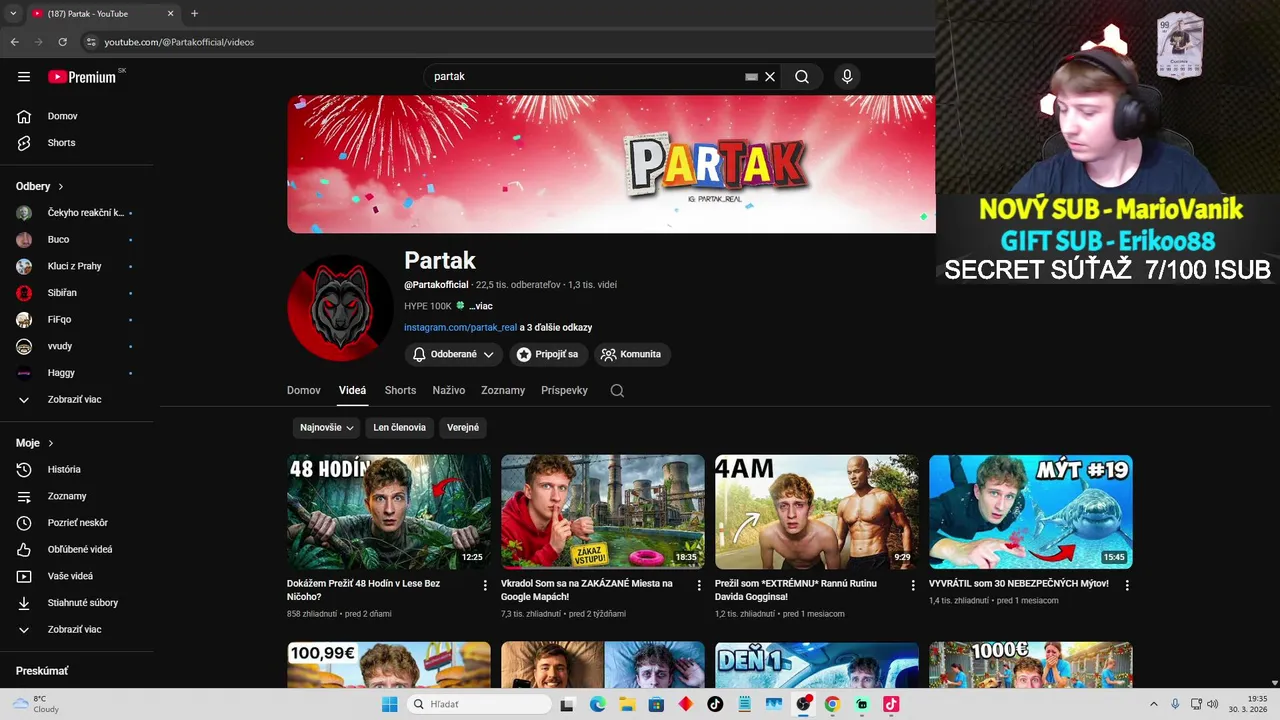Image resolution: width=1280 pixels, height=720 pixels.
Task: Open the options menu for the Google Mapách video
Action: pos(699,585)
